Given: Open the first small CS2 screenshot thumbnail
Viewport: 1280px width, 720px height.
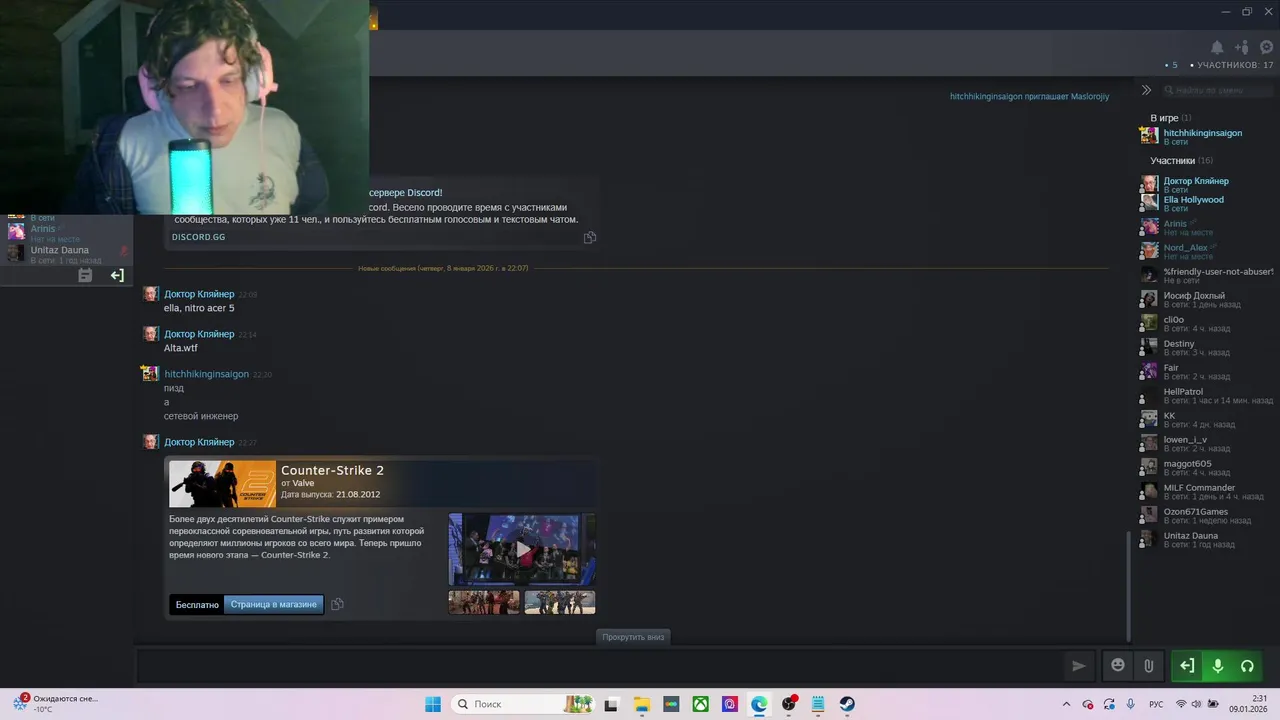Looking at the screenshot, I should tap(484, 602).
